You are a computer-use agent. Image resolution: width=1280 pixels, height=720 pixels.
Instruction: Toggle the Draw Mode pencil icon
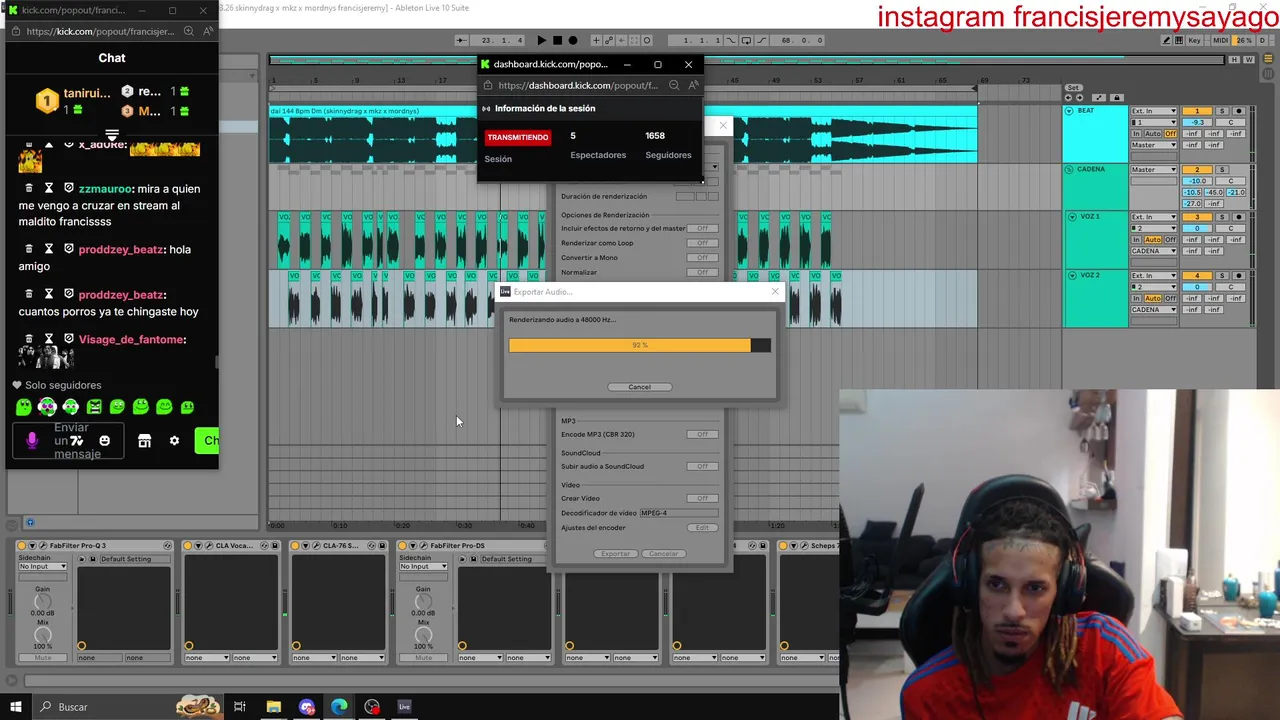(1166, 40)
